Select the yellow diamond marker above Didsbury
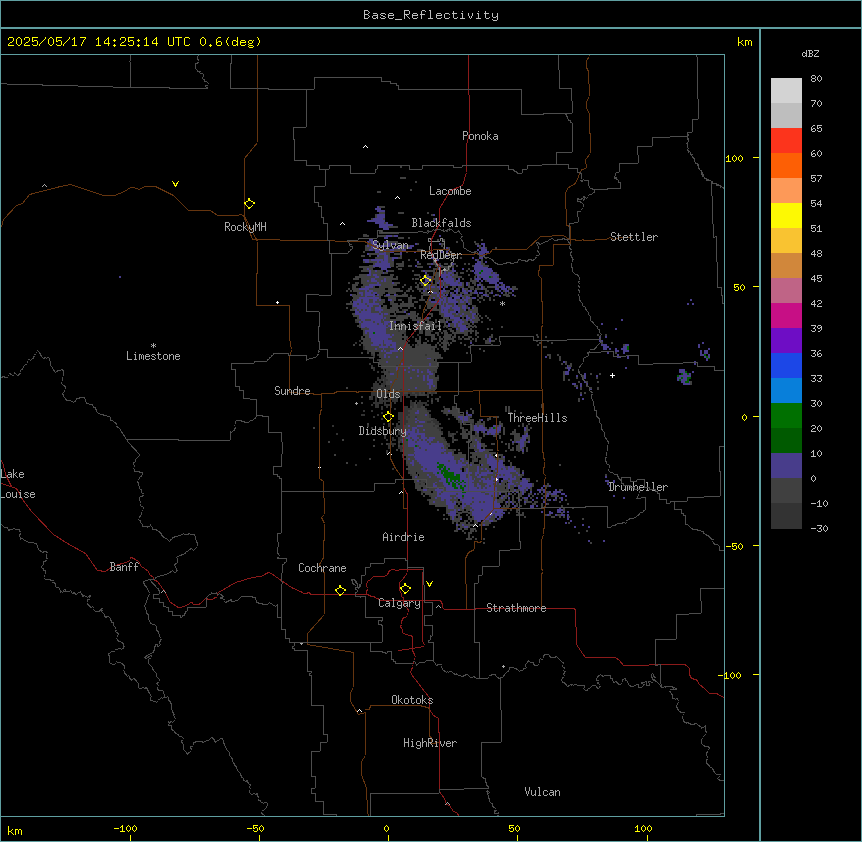Screen dimensions: 862x842 pos(388,417)
